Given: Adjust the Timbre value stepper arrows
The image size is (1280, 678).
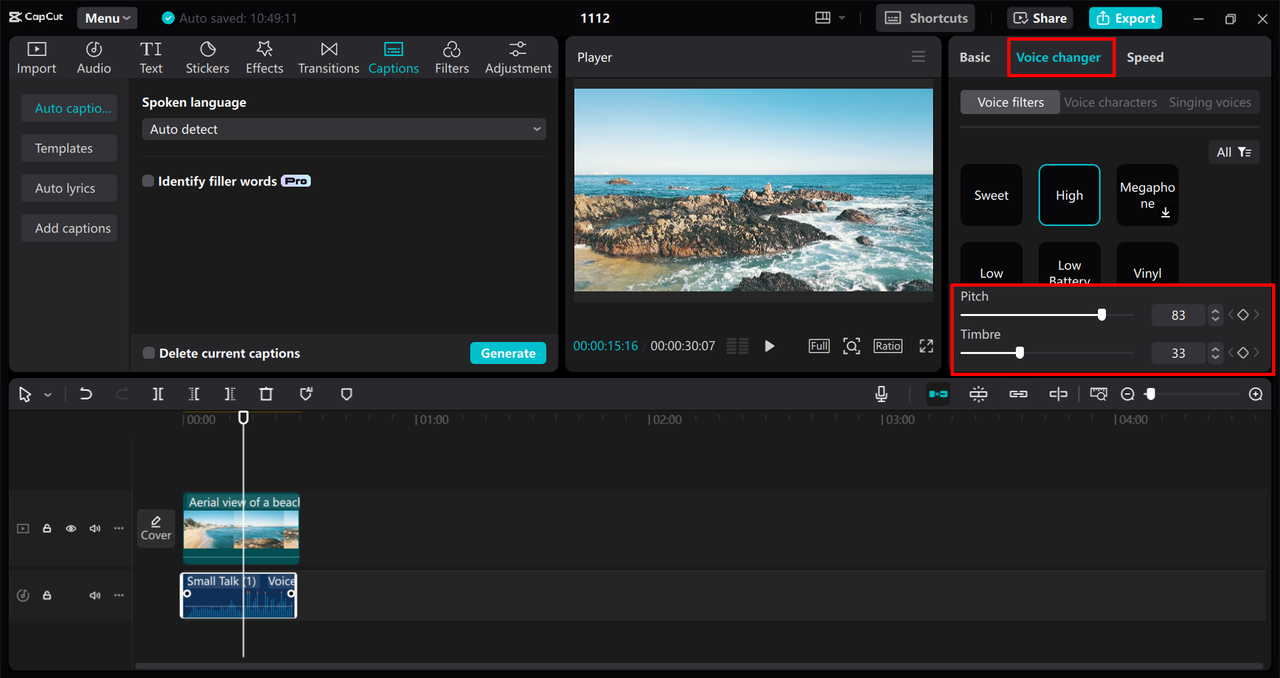Looking at the screenshot, I should pyautogui.click(x=1215, y=353).
